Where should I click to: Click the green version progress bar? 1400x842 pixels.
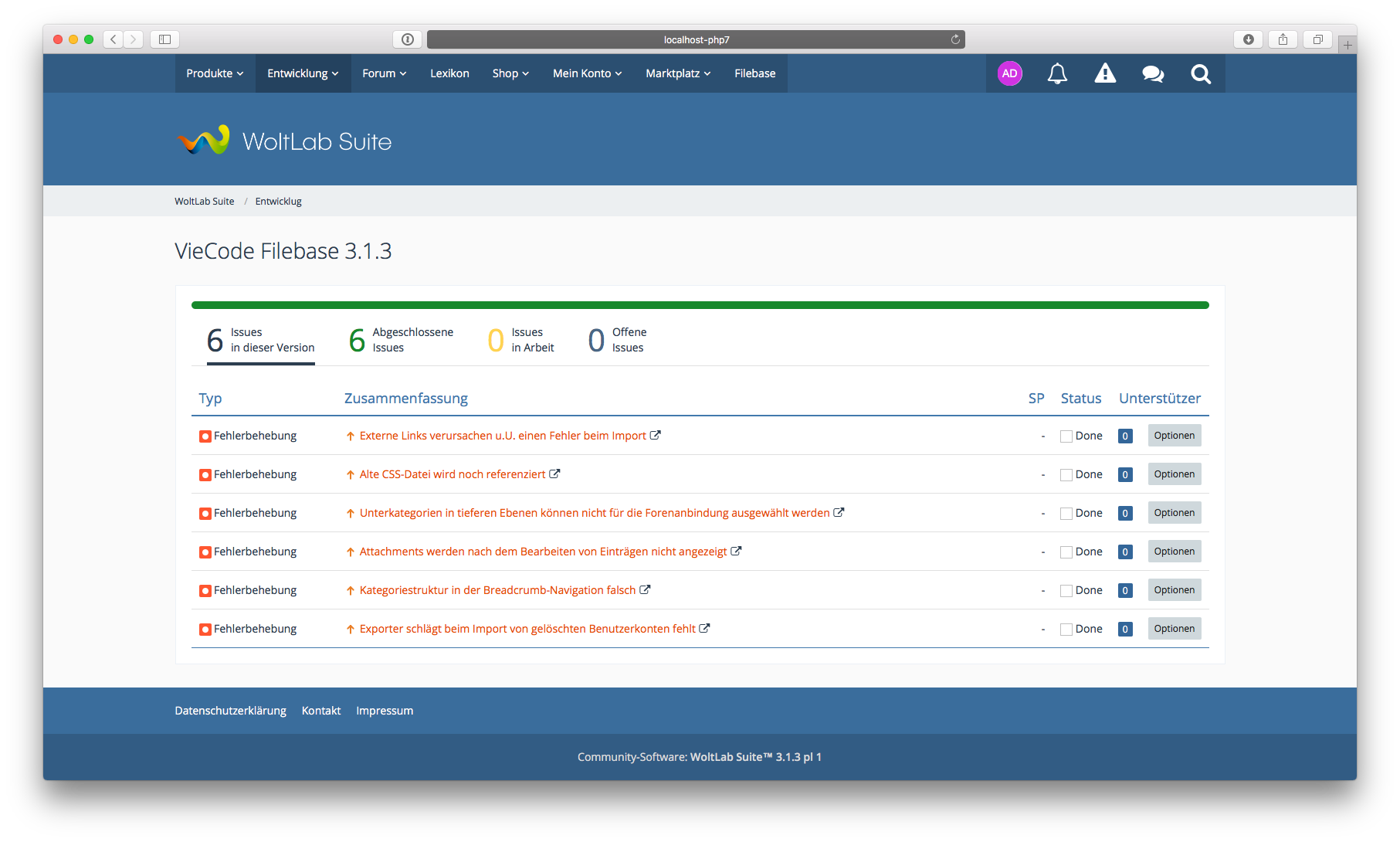(x=700, y=305)
